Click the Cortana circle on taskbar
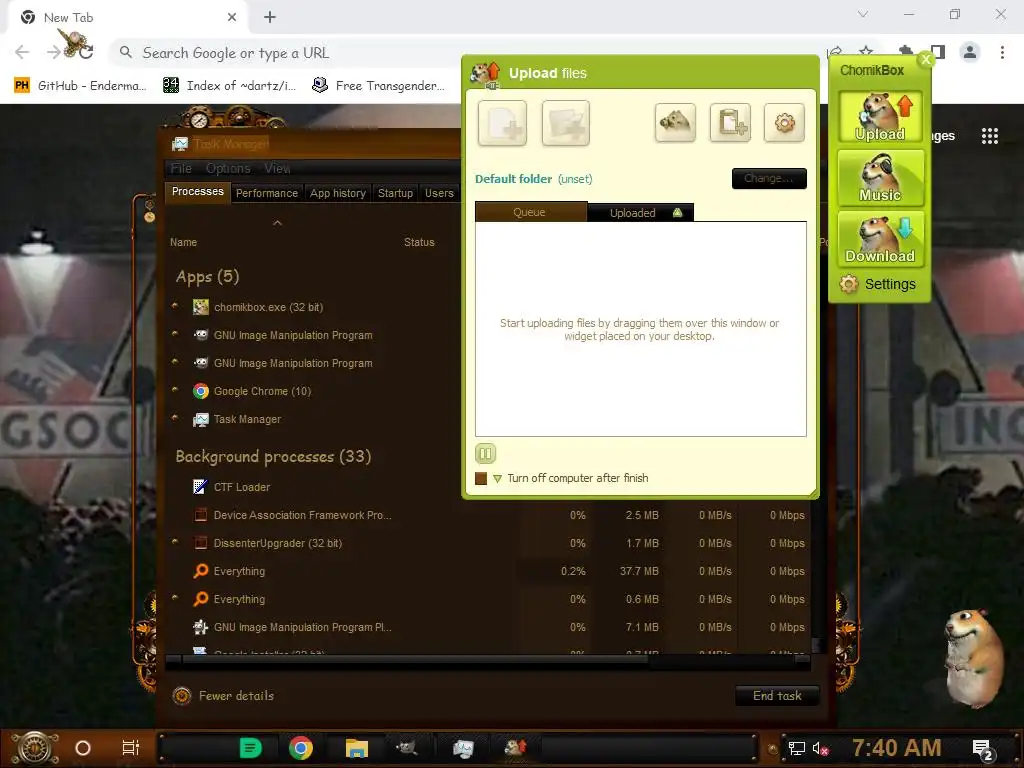 point(83,748)
